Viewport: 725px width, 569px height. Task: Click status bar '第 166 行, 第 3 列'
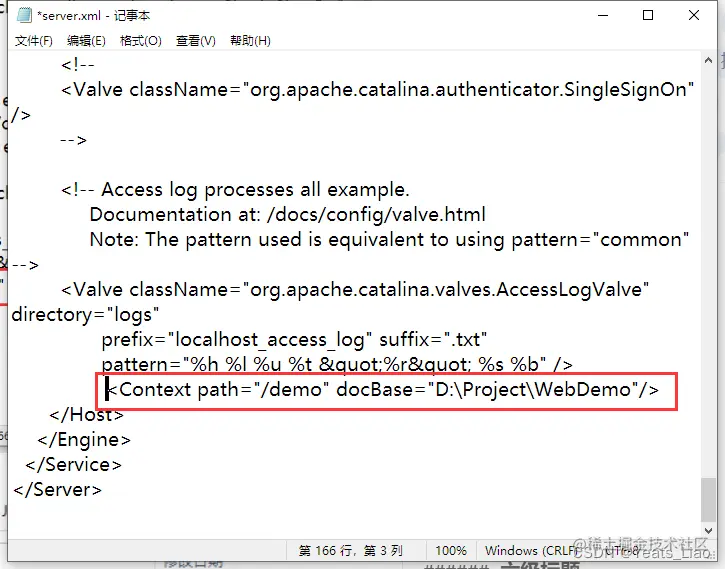click(x=350, y=551)
